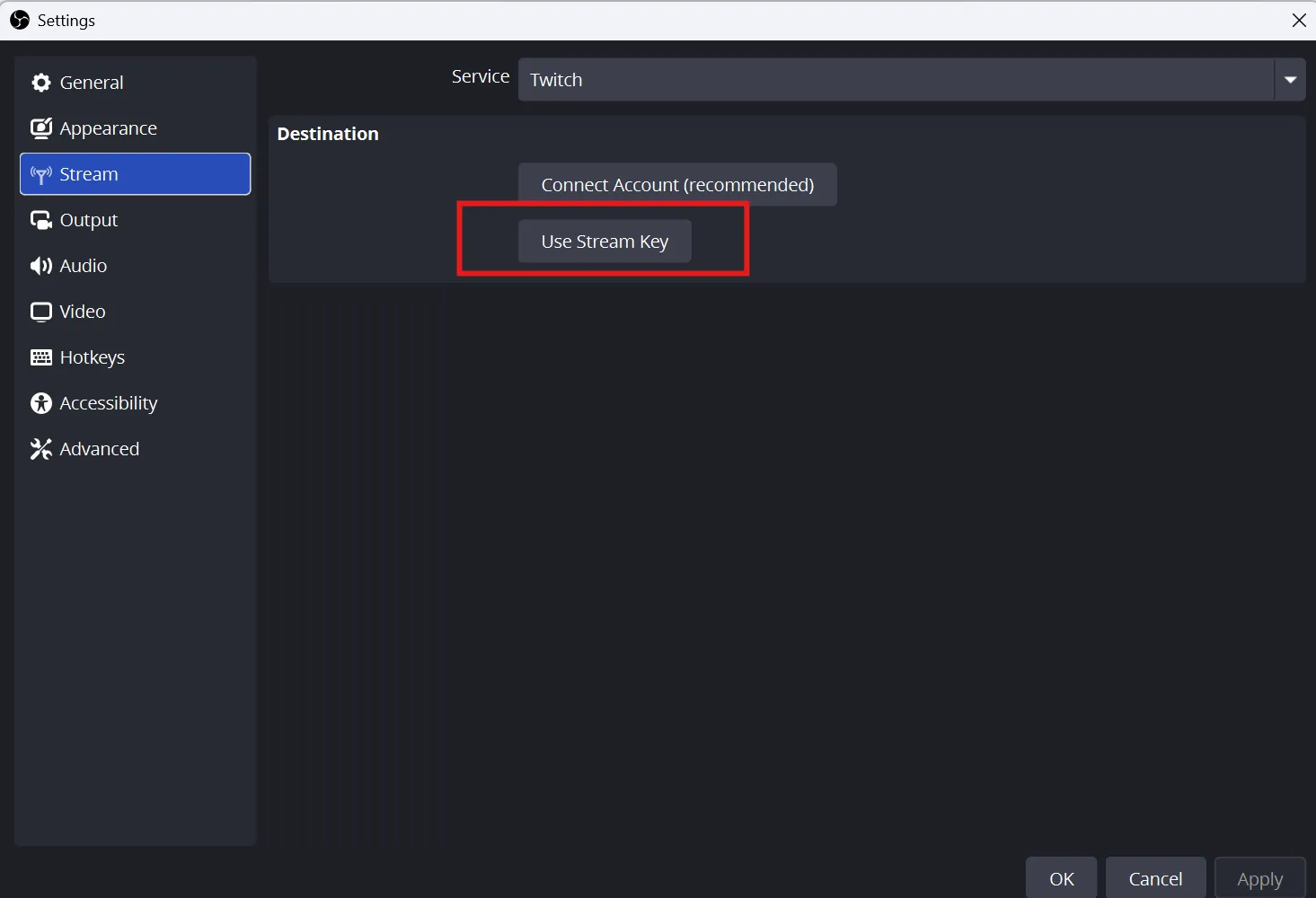The image size is (1316, 898).
Task: Expand the Service dropdown arrow
Action: [1290, 80]
